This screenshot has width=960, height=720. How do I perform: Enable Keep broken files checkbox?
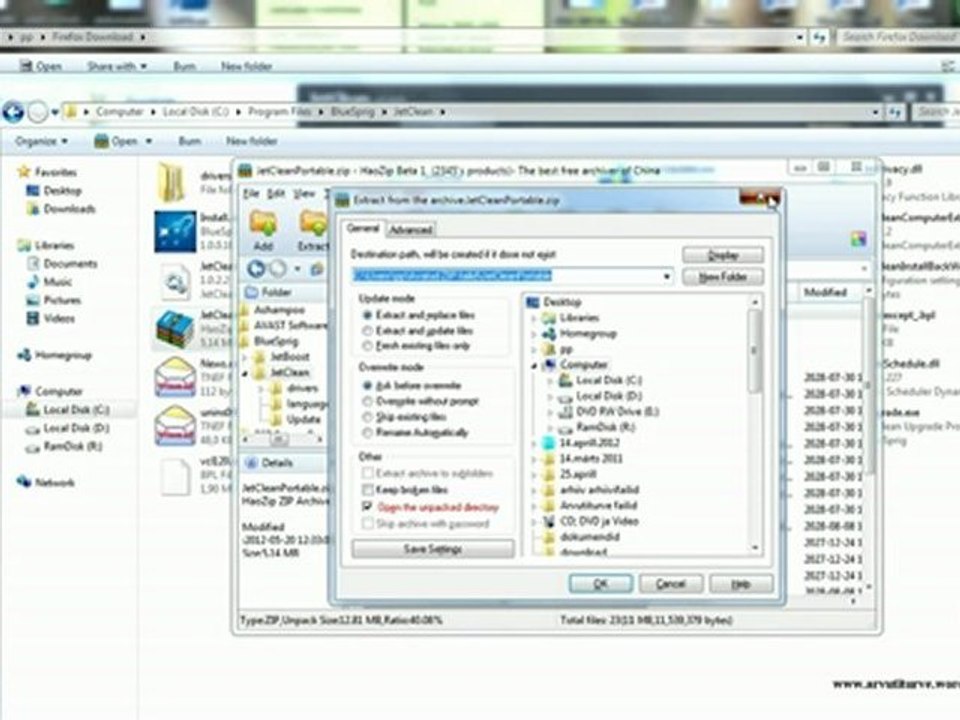(x=368, y=490)
